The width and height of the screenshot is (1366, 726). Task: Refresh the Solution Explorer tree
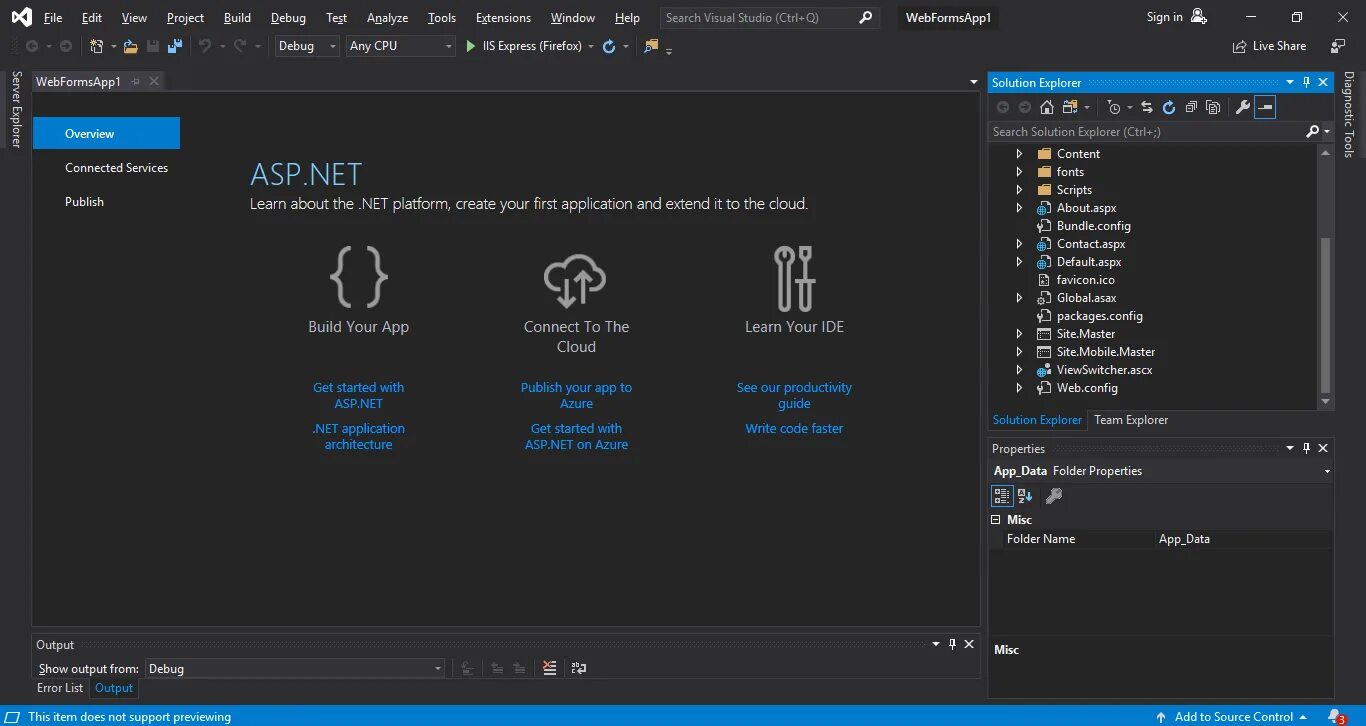pyautogui.click(x=1169, y=107)
